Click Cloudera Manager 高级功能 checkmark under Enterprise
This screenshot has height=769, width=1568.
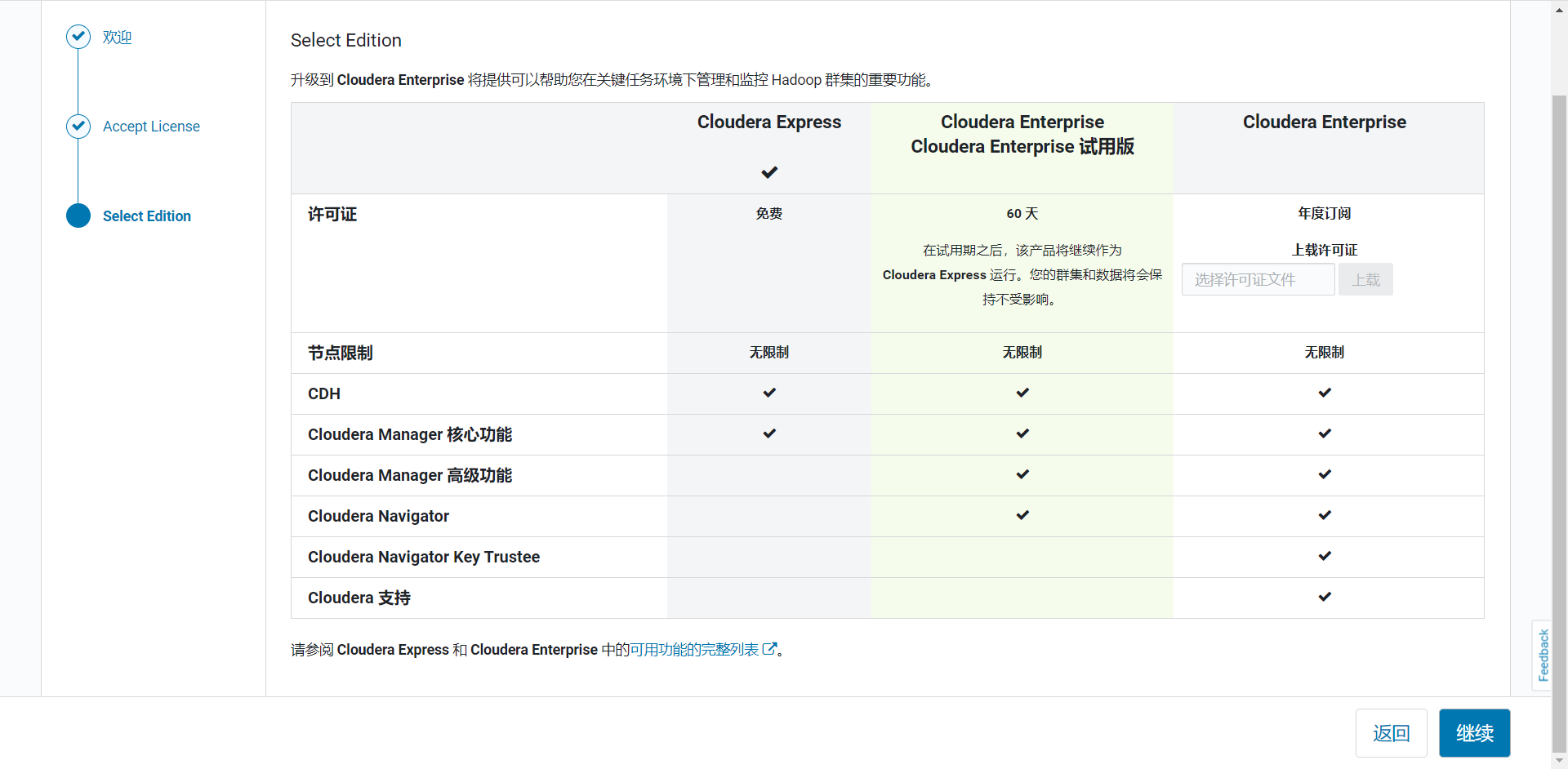pyautogui.click(x=1325, y=474)
